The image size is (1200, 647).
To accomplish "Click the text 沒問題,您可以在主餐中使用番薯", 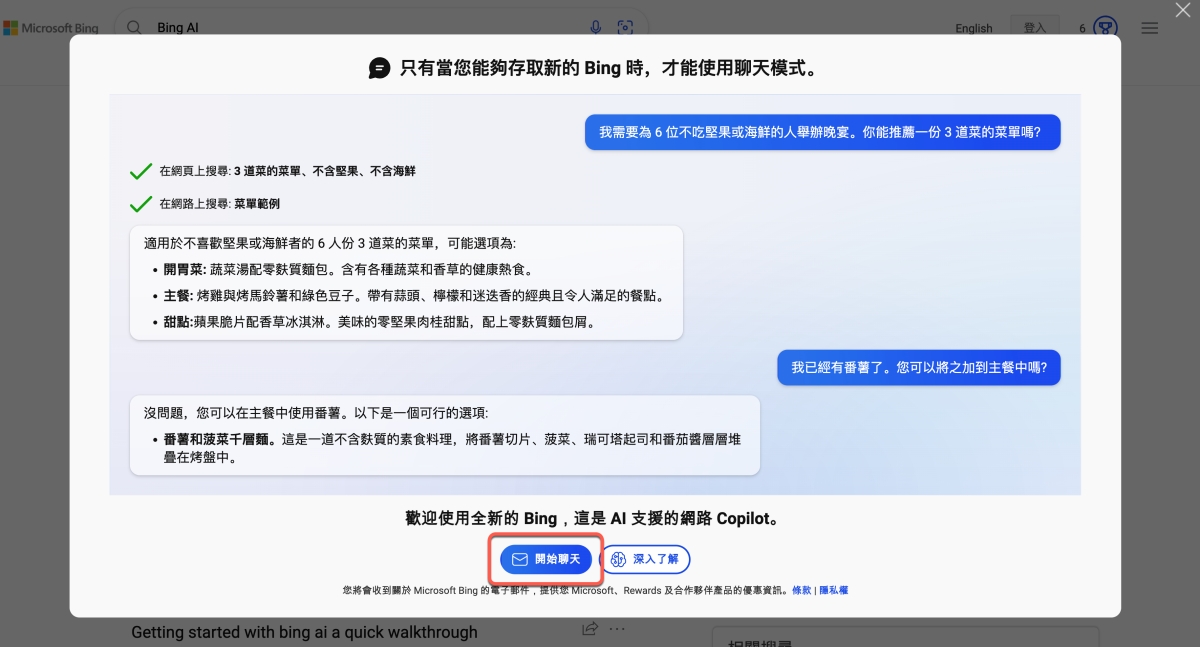I will click(x=316, y=413).
